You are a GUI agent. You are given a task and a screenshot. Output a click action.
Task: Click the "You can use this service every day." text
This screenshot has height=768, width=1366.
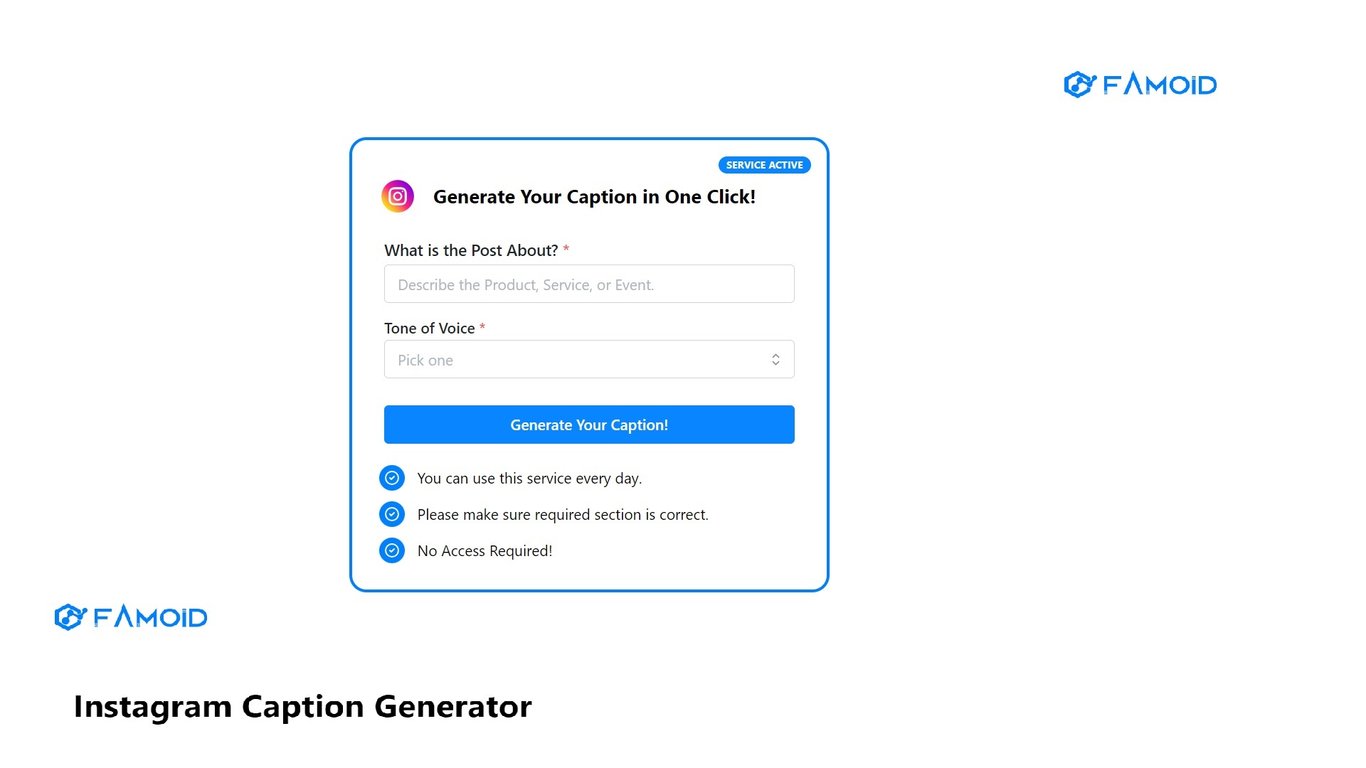point(530,478)
